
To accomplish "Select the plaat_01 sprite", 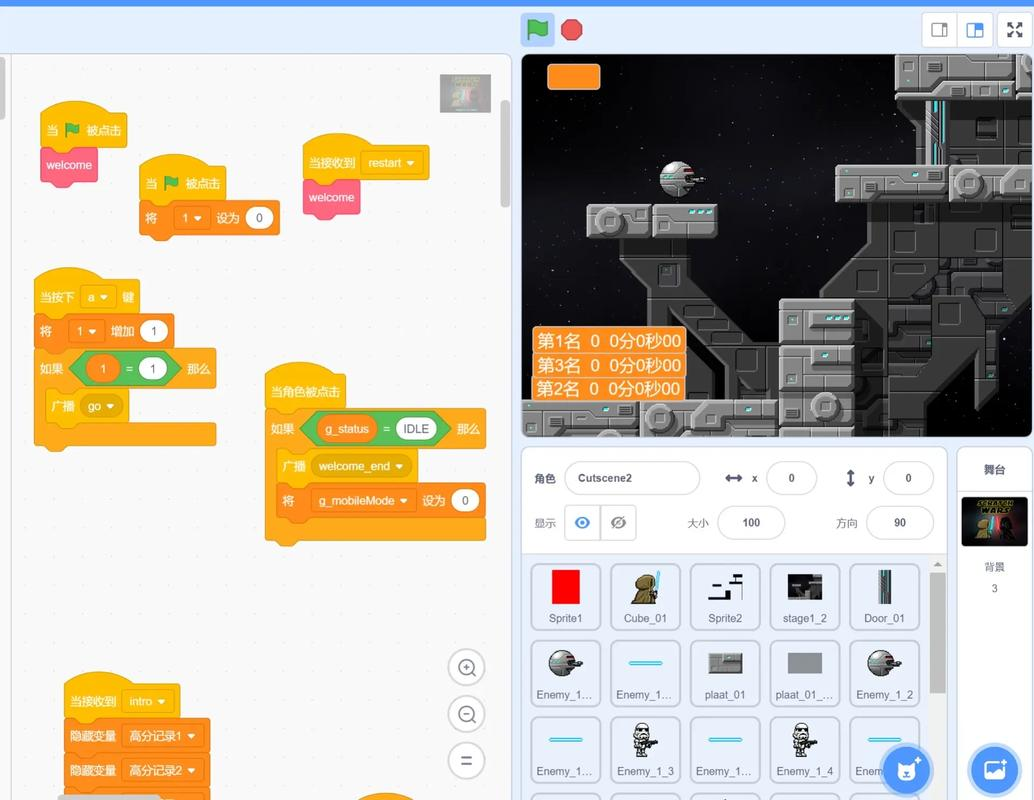I will (725, 673).
